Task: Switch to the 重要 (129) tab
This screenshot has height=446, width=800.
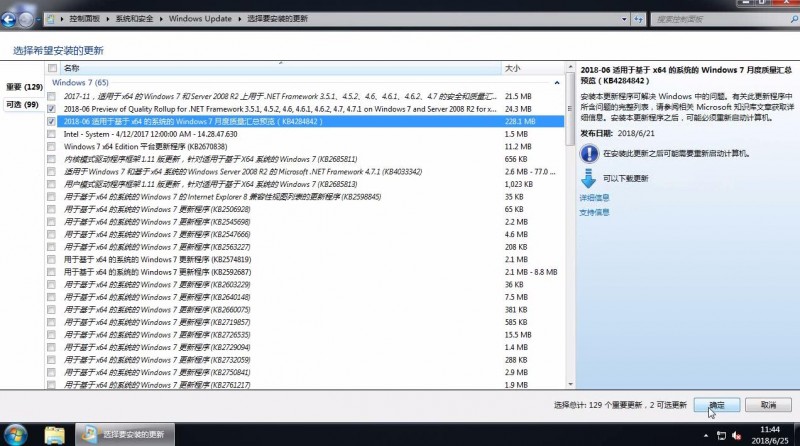Action: (x=24, y=87)
